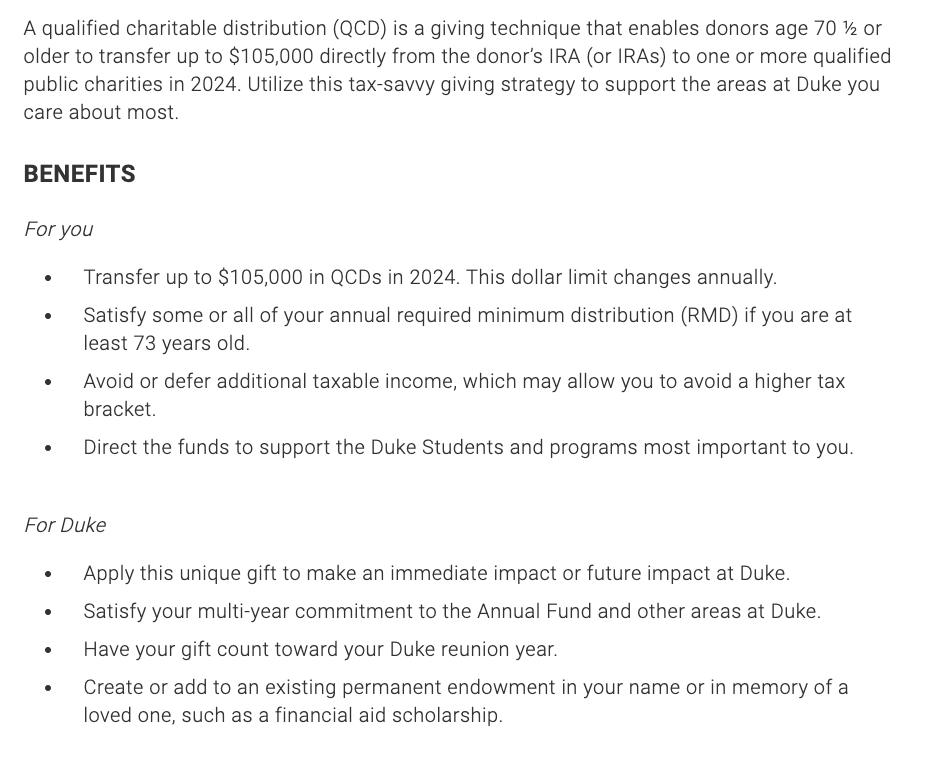Click the "For you" italic subheading
This screenshot has height=765, width=926.
tap(59, 229)
